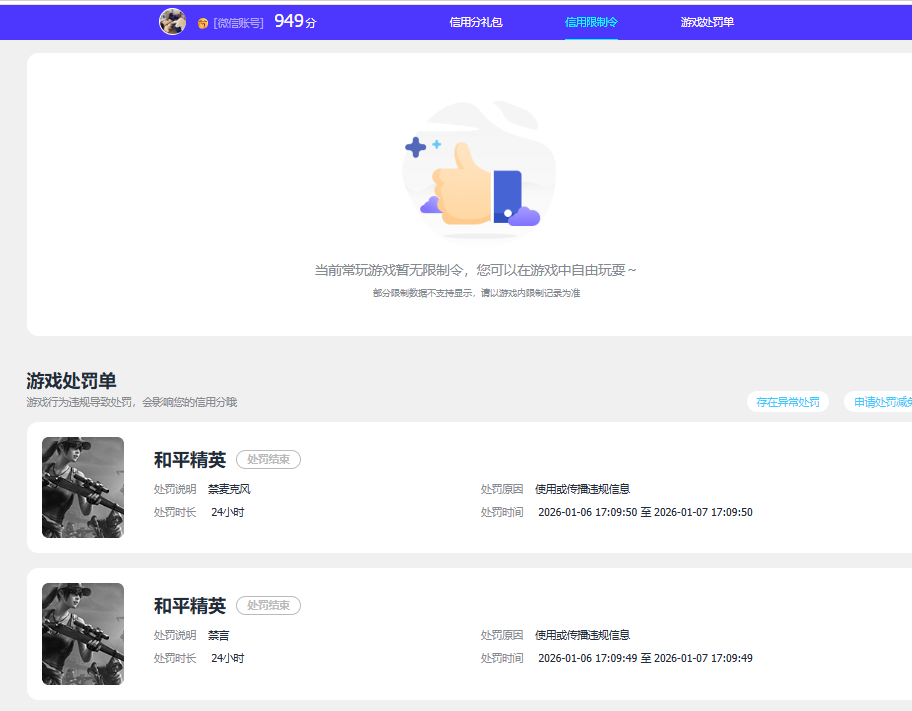The height and width of the screenshot is (711, 912).
Task: Click the 24小时 duration on the 禁言 card
Action: (227, 659)
